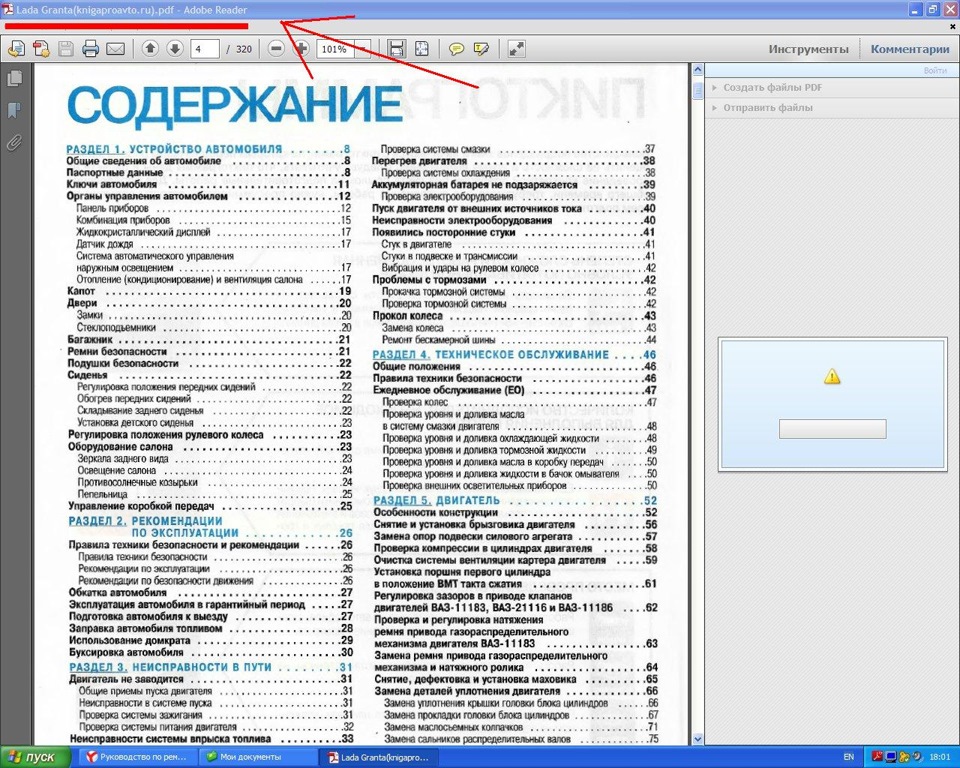The width and height of the screenshot is (960, 768).
Task: Click the Багажник contents entry
Action: point(89,339)
